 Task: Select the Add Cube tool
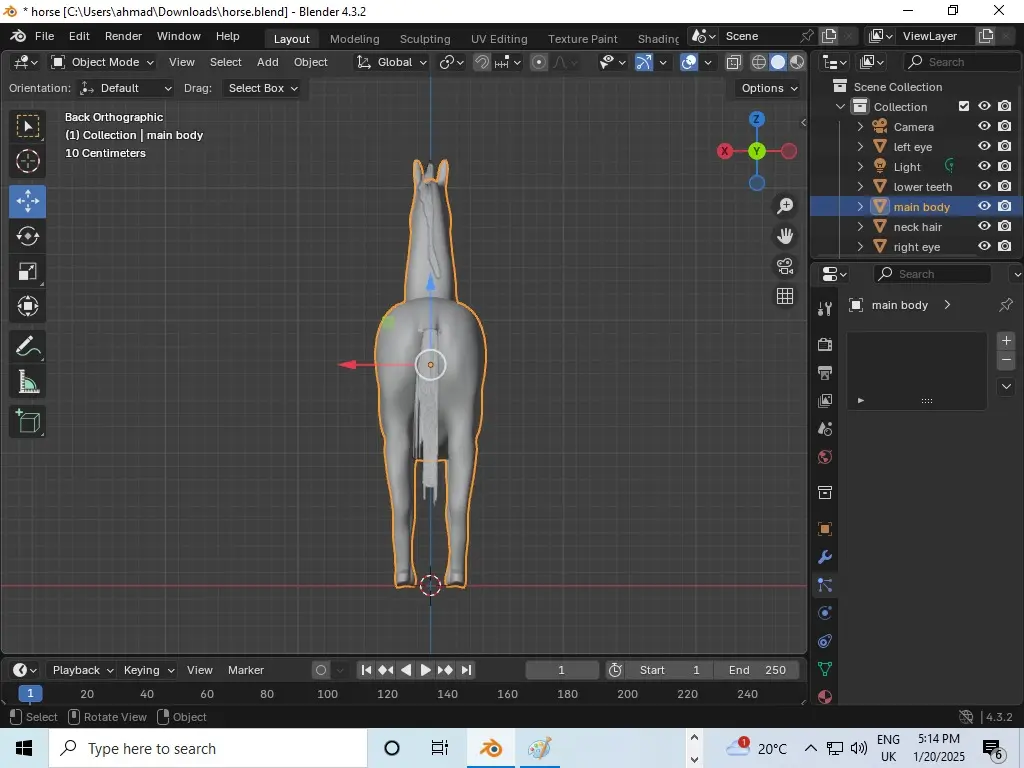pyautogui.click(x=28, y=421)
